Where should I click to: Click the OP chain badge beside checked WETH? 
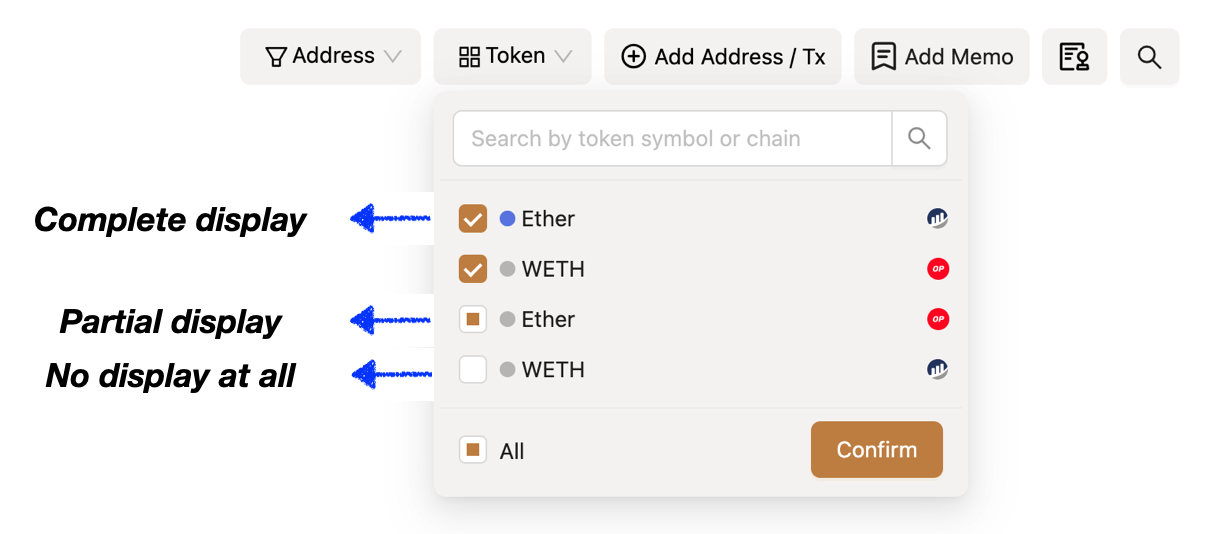click(938, 269)
